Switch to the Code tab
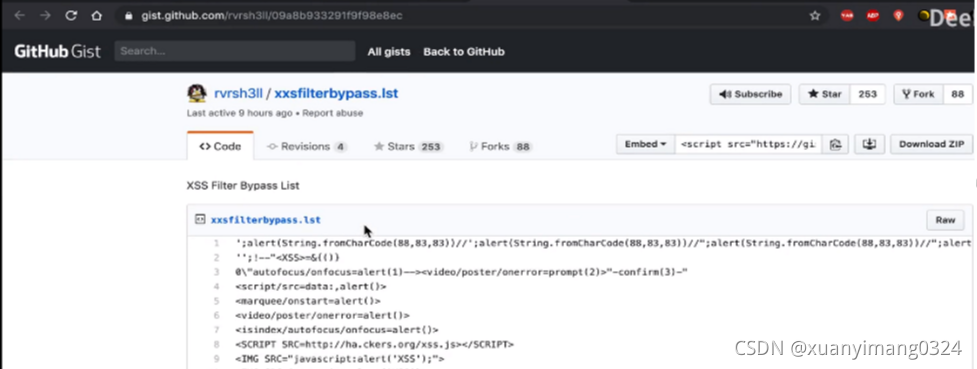This screenshot has height=369, width=977. tap(220, 146)
